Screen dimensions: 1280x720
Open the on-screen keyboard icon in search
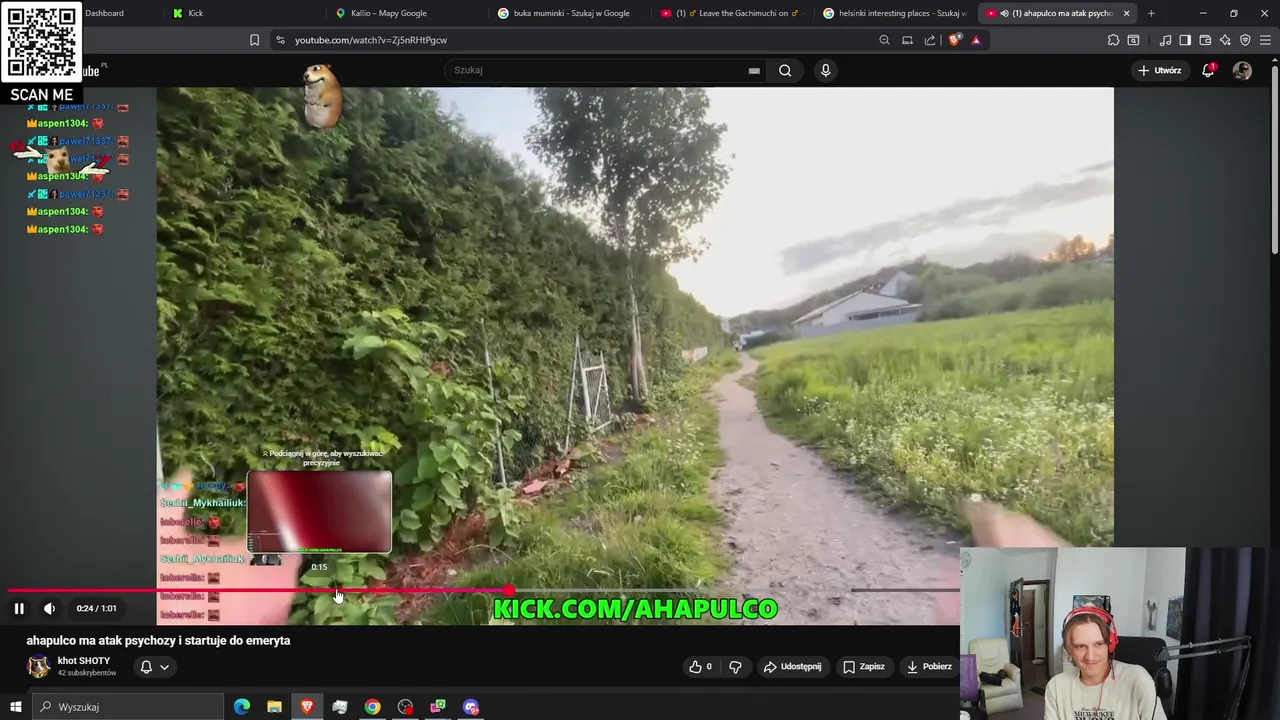tap(754, 71)
